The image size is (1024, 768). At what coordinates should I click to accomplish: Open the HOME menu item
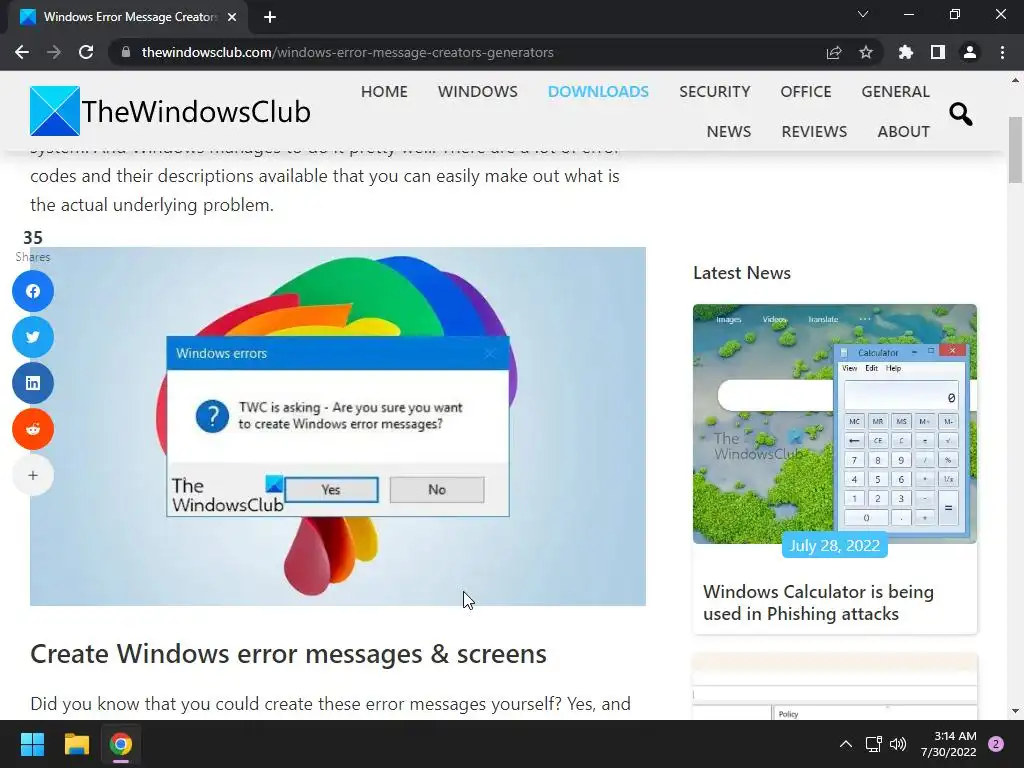(x=384, y=91)
